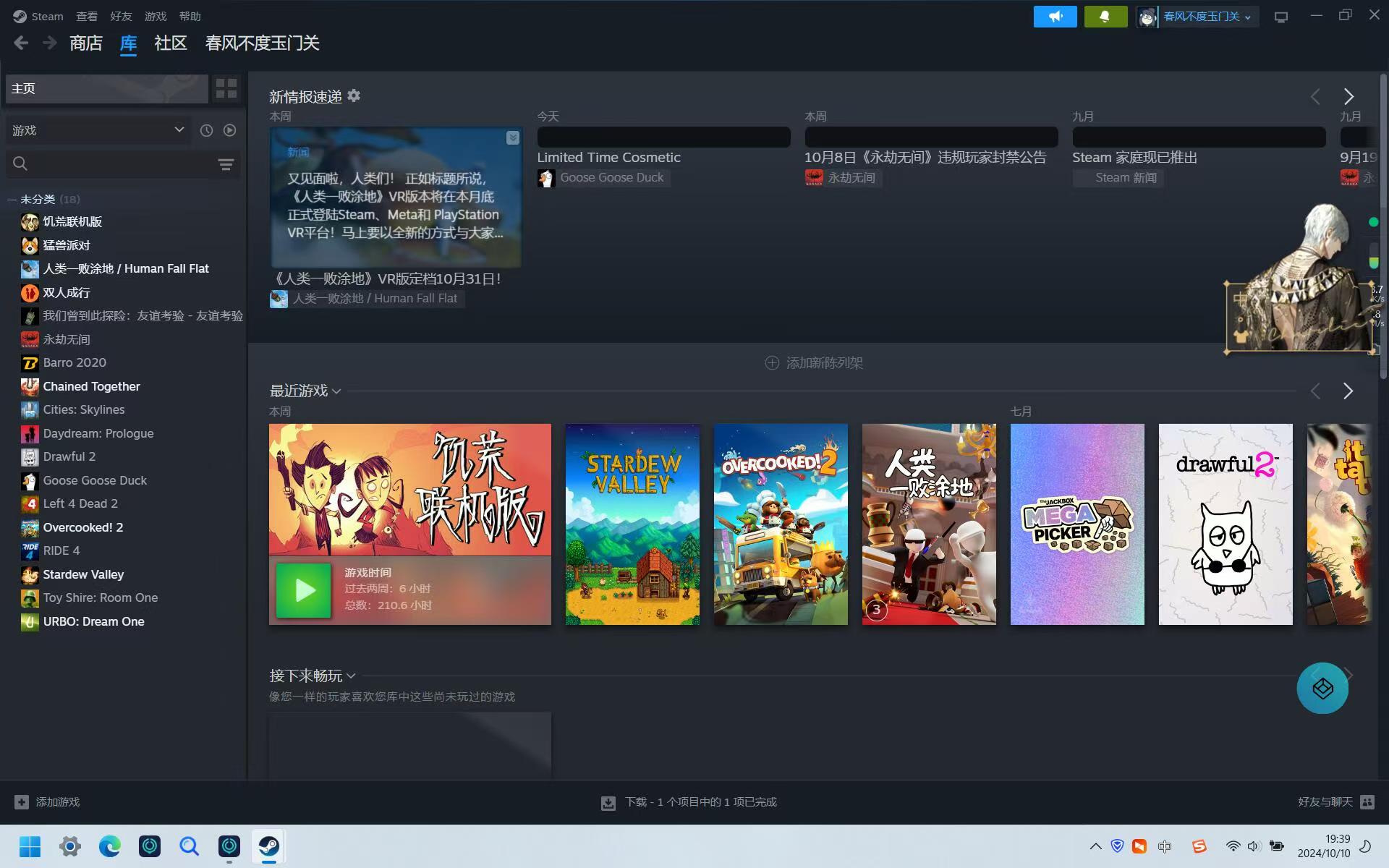1389x868 pixels.
Task: Open advanced filter options icon
Action: (226, 164)
